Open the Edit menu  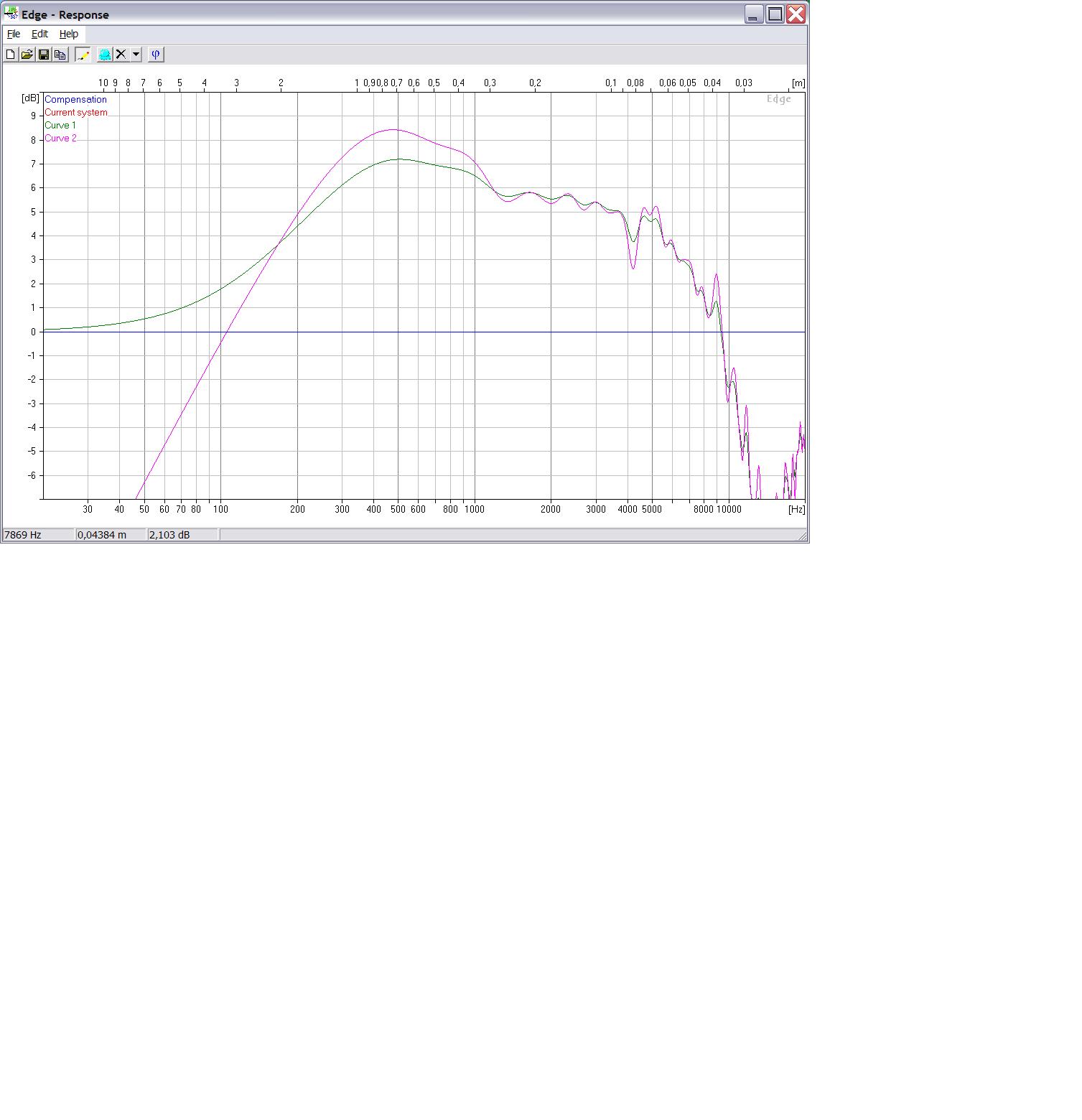(x=39, y=34)
